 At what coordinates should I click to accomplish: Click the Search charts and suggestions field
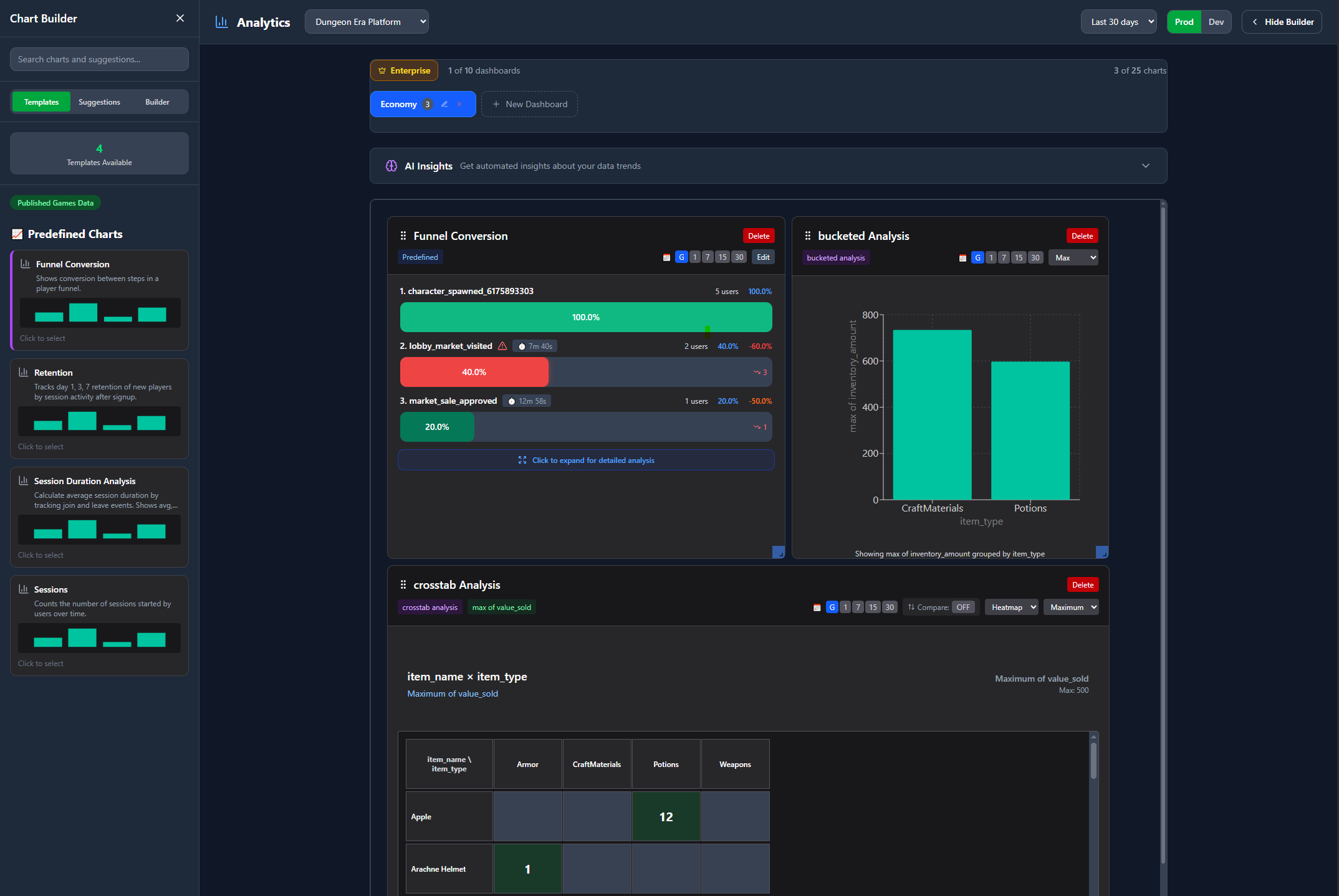tap(99, 59)
